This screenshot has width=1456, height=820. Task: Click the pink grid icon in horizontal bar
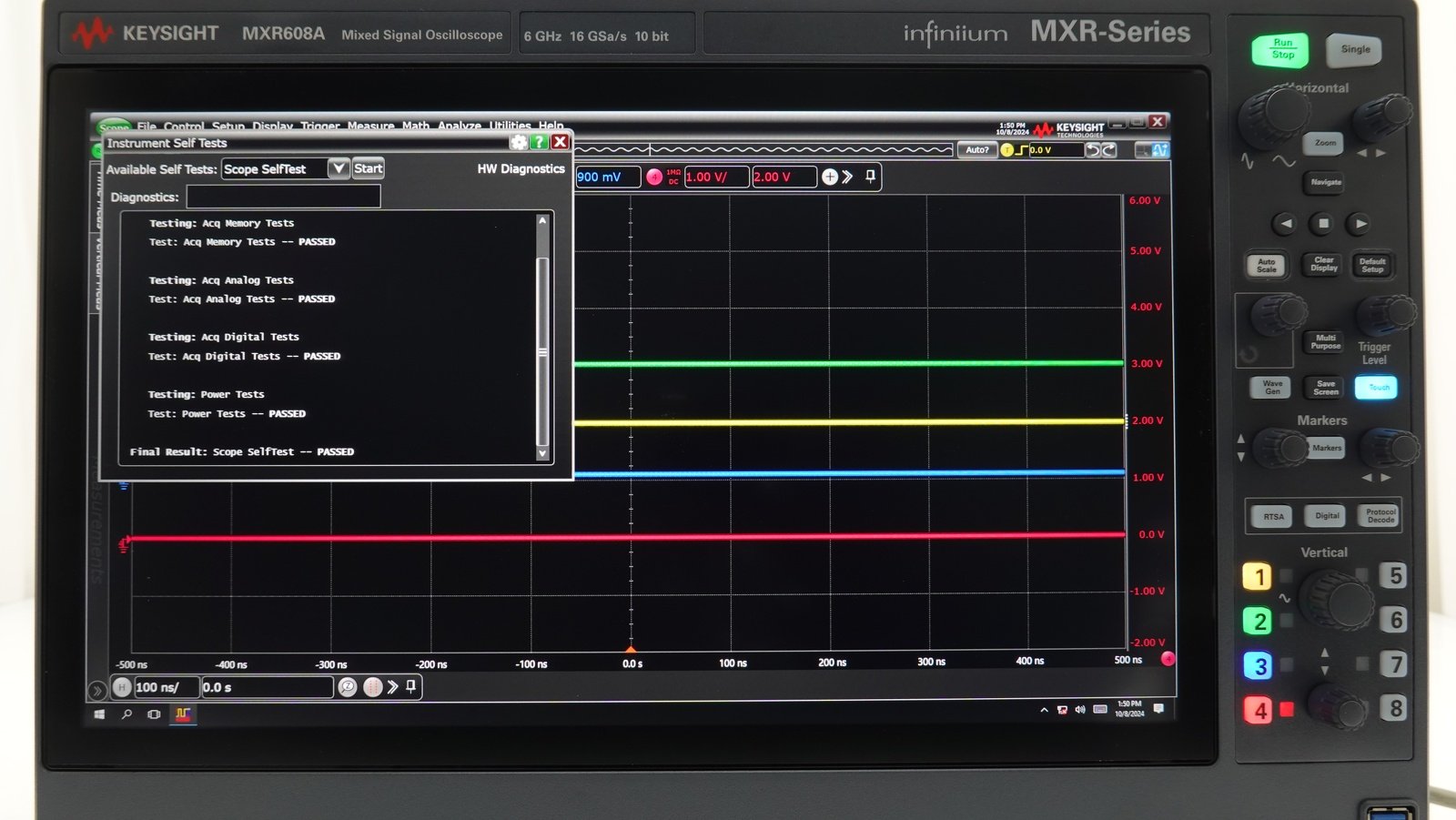(x=372, y=687)
